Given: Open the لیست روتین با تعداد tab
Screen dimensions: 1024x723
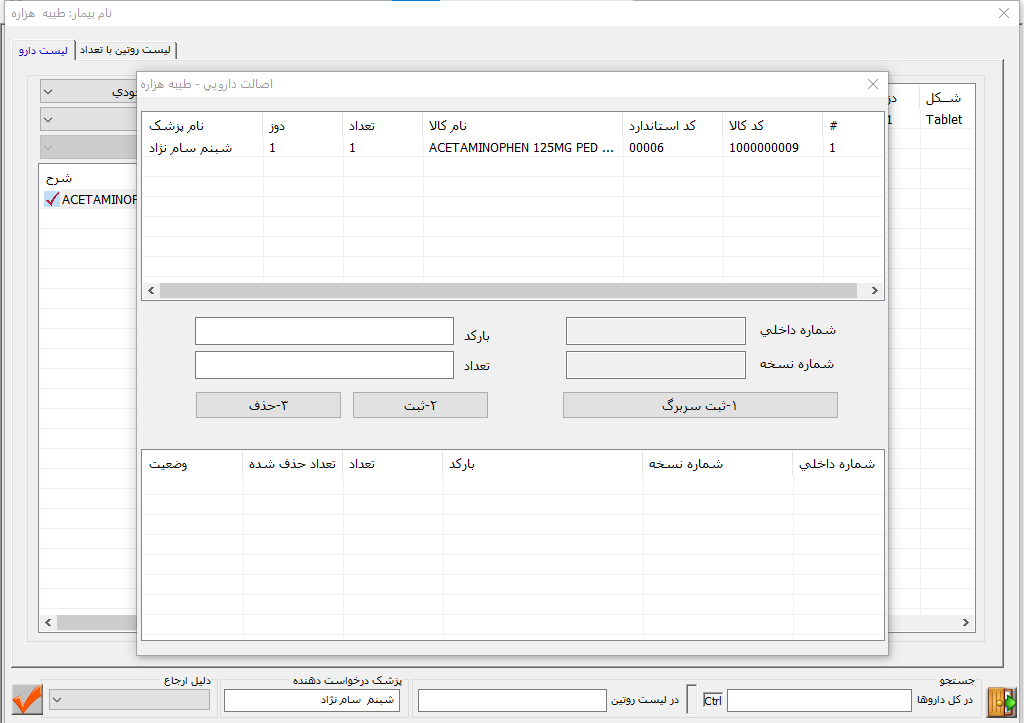Looking at the screenshot, I should [x=126, y=49].
